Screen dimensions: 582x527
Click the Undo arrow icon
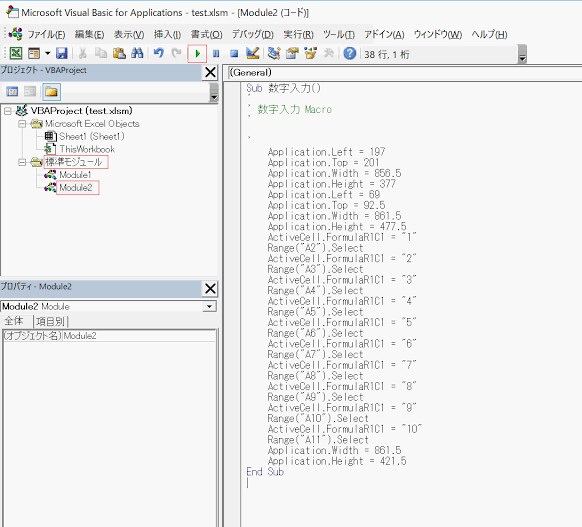158,54
